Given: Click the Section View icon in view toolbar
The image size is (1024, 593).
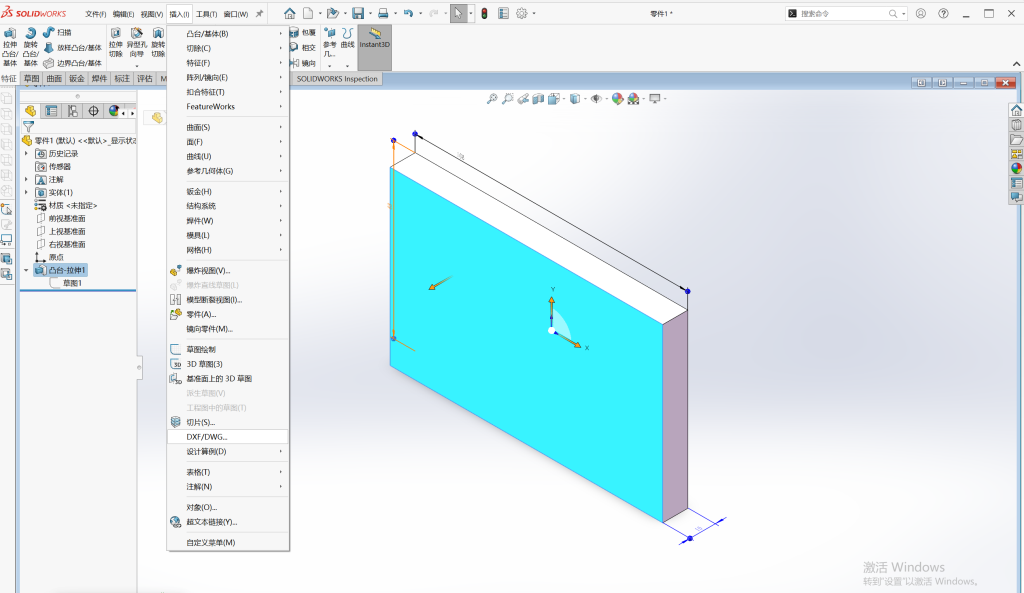Looking at the screenshot, I should click(538, 99).
